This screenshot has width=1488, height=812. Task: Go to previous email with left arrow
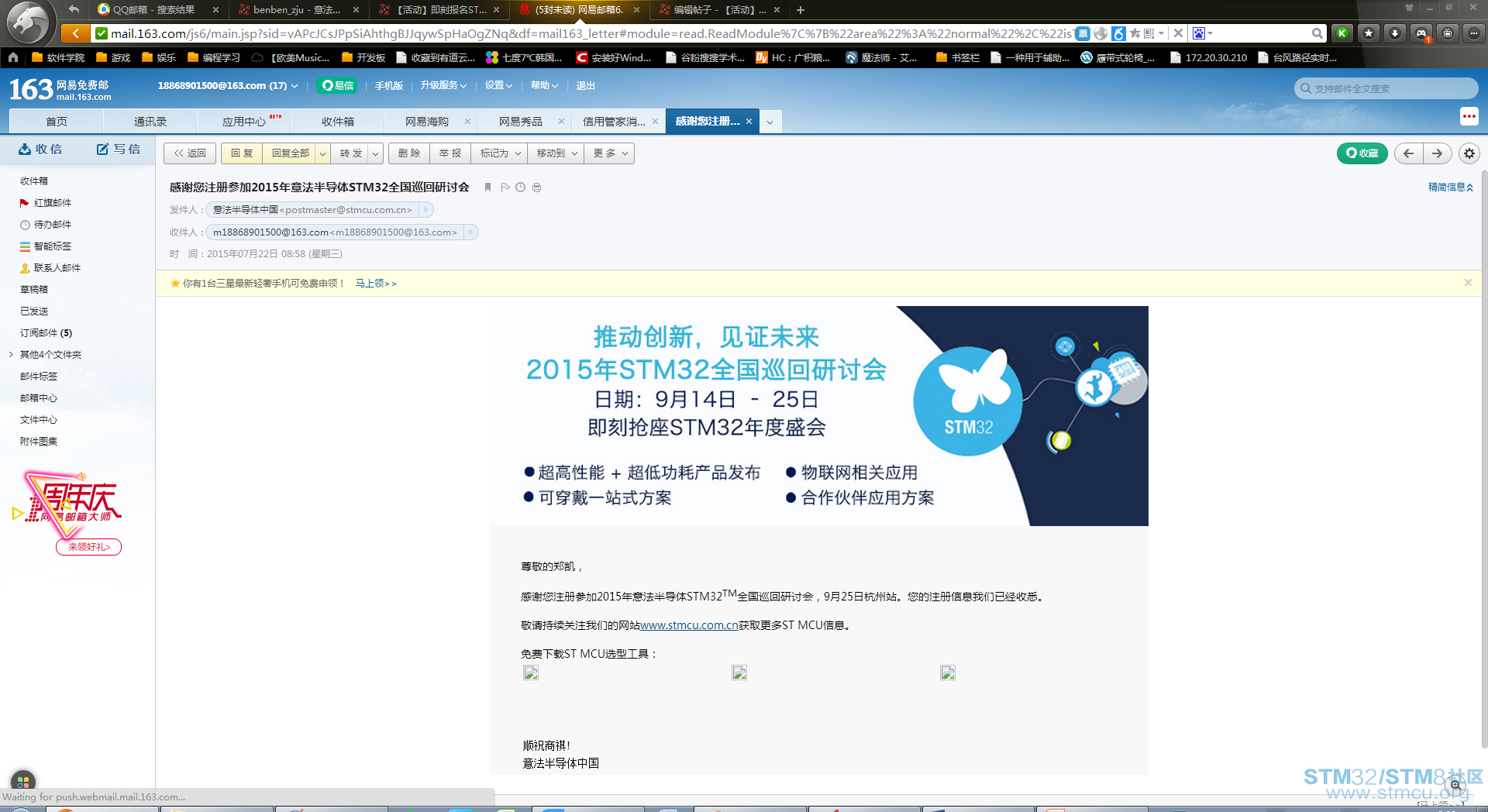[x=1408, y=153]
